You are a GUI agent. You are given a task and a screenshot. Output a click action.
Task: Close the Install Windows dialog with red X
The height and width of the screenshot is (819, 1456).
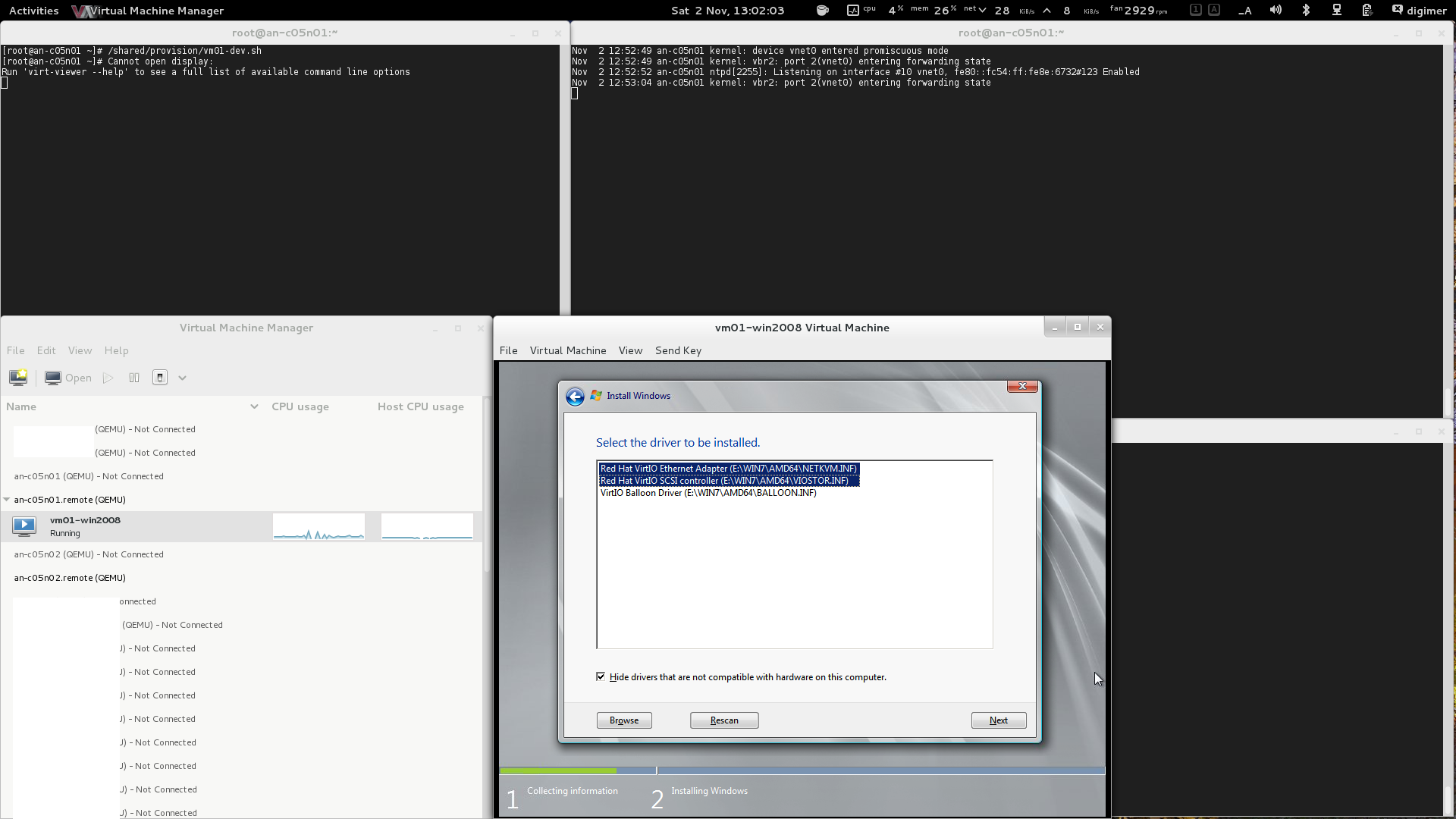[x=1022, y=386]
